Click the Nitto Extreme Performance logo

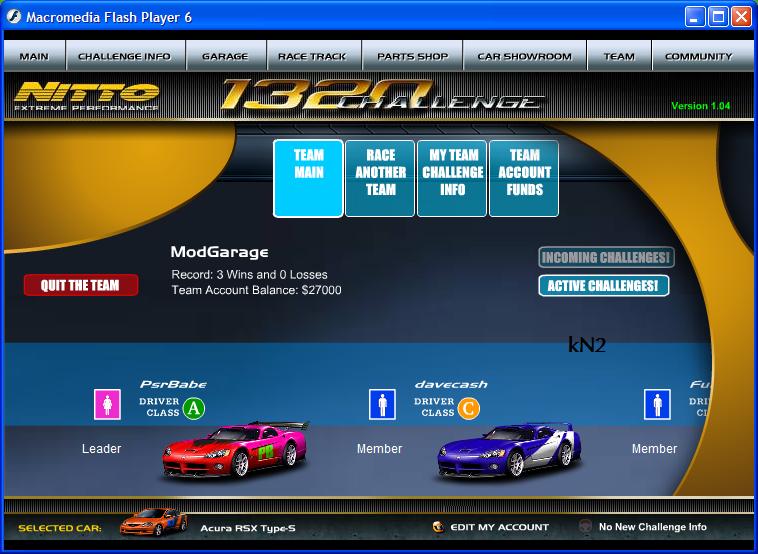[x=87, y=96]
